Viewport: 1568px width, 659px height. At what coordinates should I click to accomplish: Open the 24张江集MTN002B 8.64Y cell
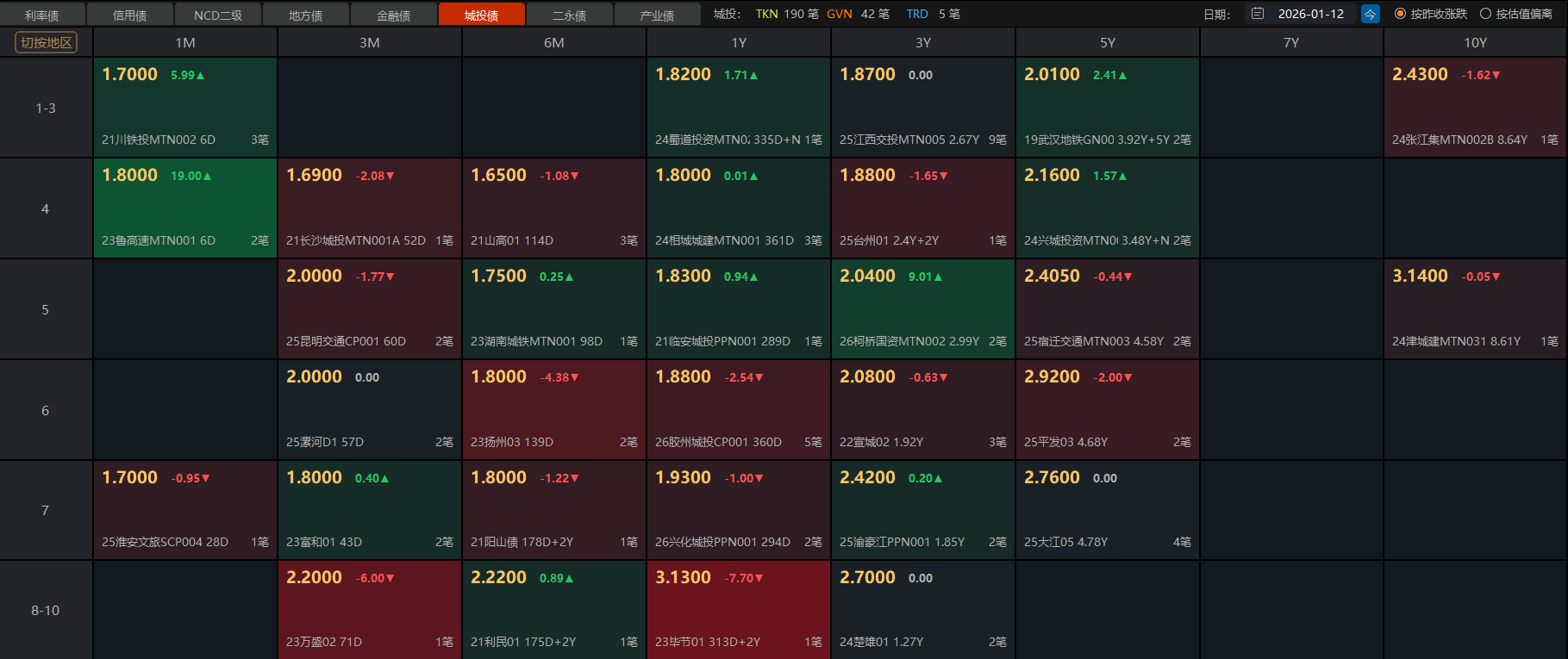(1476, 107)
